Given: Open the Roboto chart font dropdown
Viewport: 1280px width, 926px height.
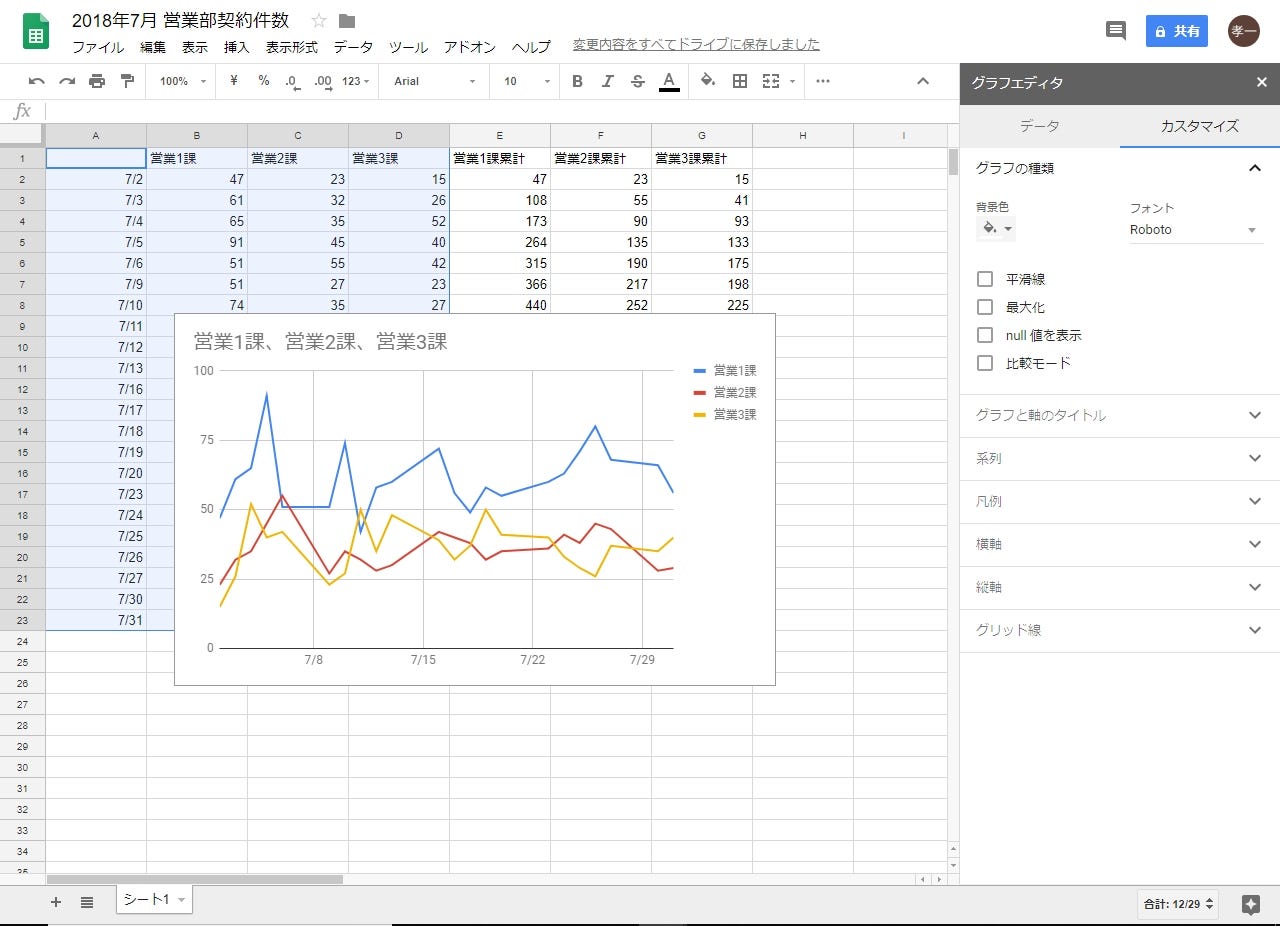Looking at the screenshot, I should tap(1196, 230).
